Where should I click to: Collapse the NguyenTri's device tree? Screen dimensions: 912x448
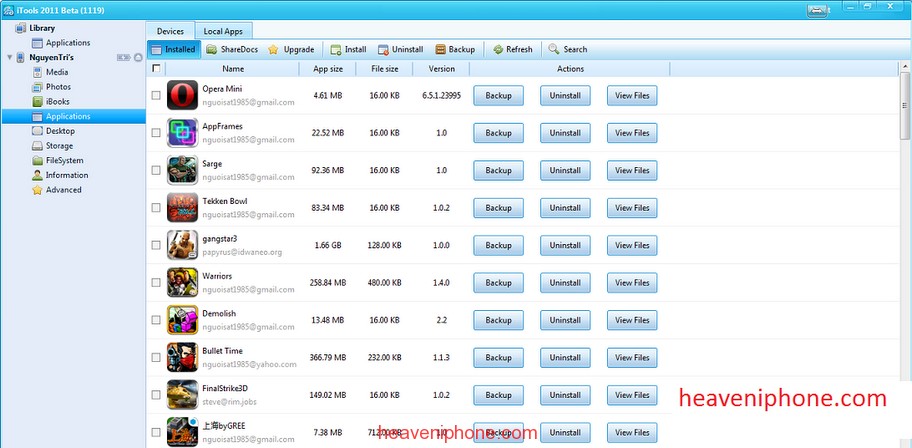coord(9,58)
